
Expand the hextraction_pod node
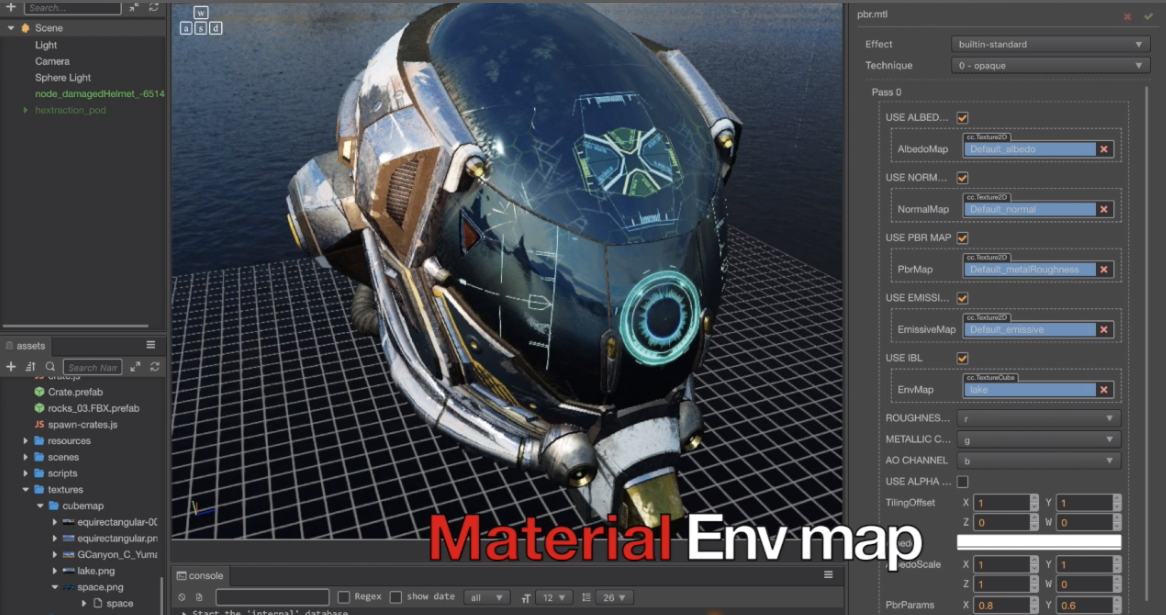click(26, 110)
